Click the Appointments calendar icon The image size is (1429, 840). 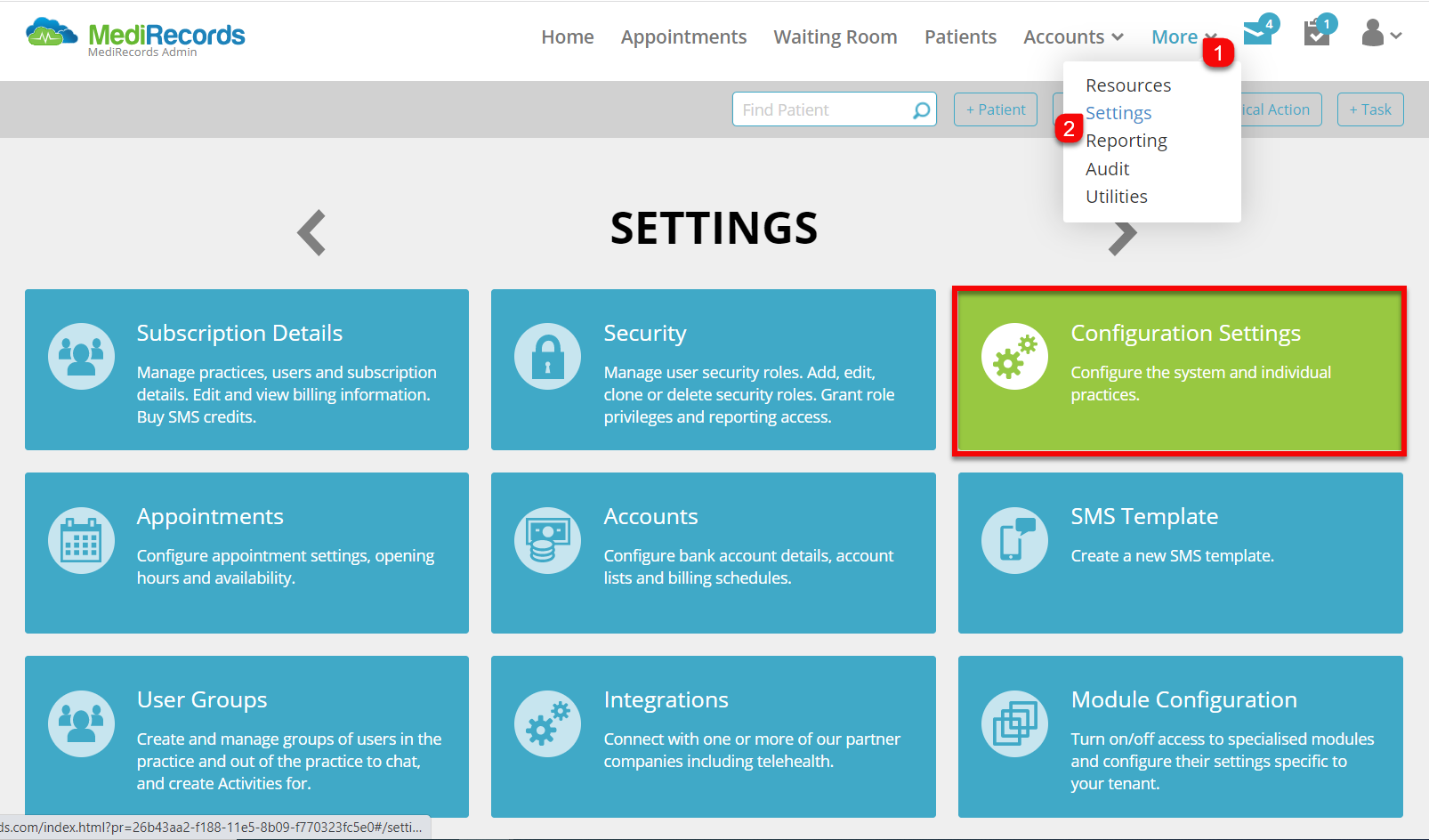point(81,540)
